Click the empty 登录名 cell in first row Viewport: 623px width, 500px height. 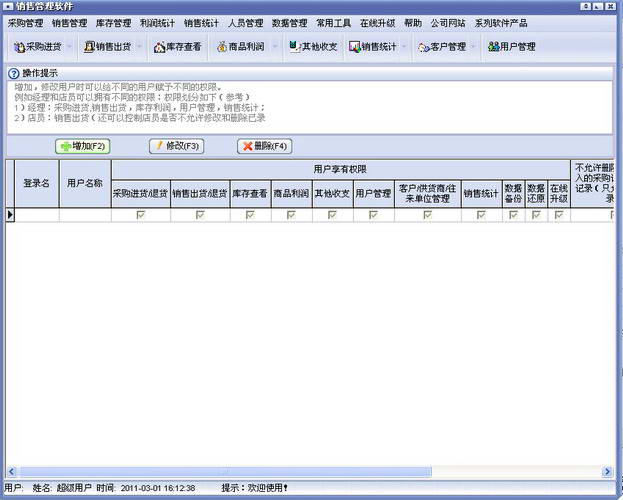tap(37, 215)
